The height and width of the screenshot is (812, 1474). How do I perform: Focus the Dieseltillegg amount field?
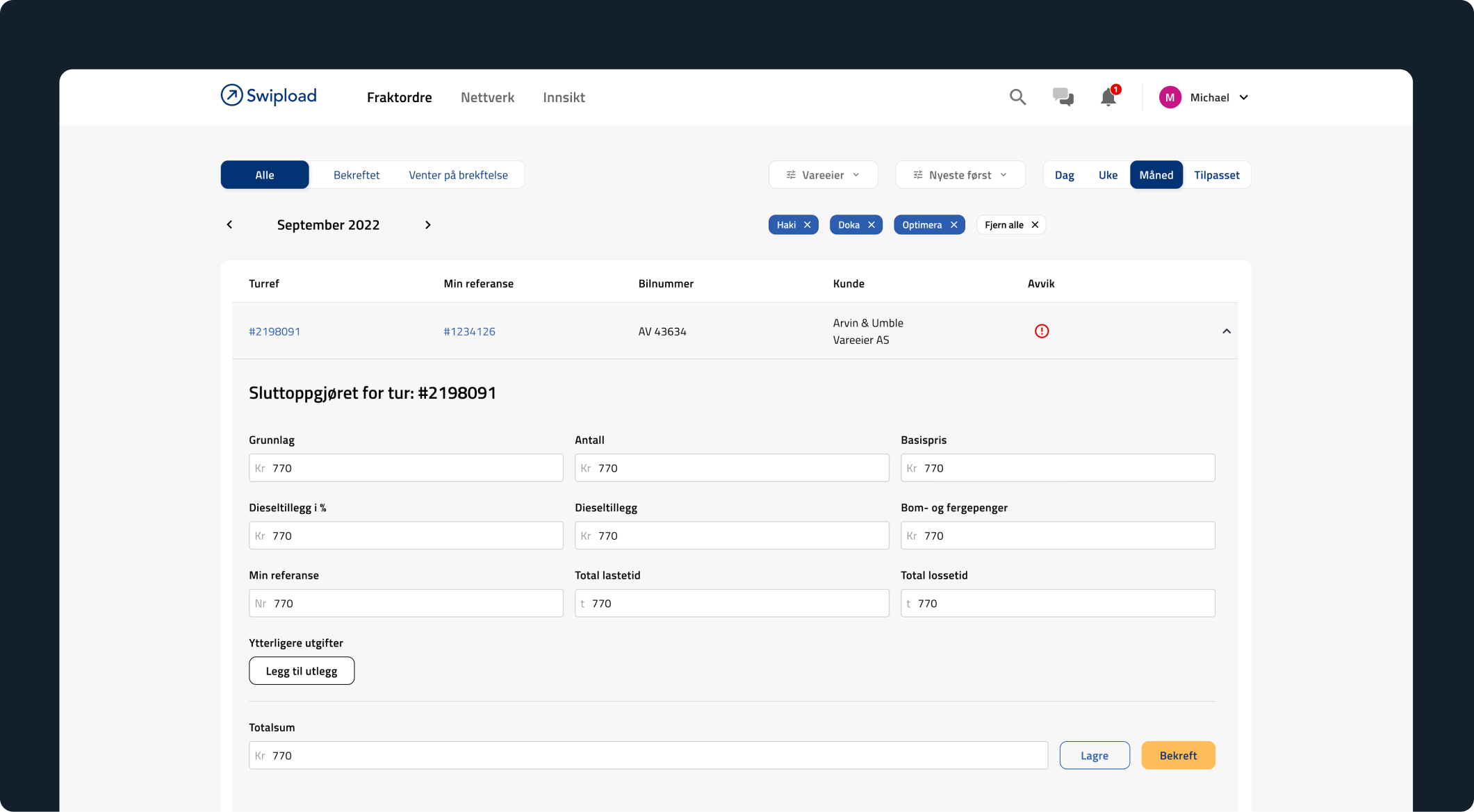click(732, 536)
